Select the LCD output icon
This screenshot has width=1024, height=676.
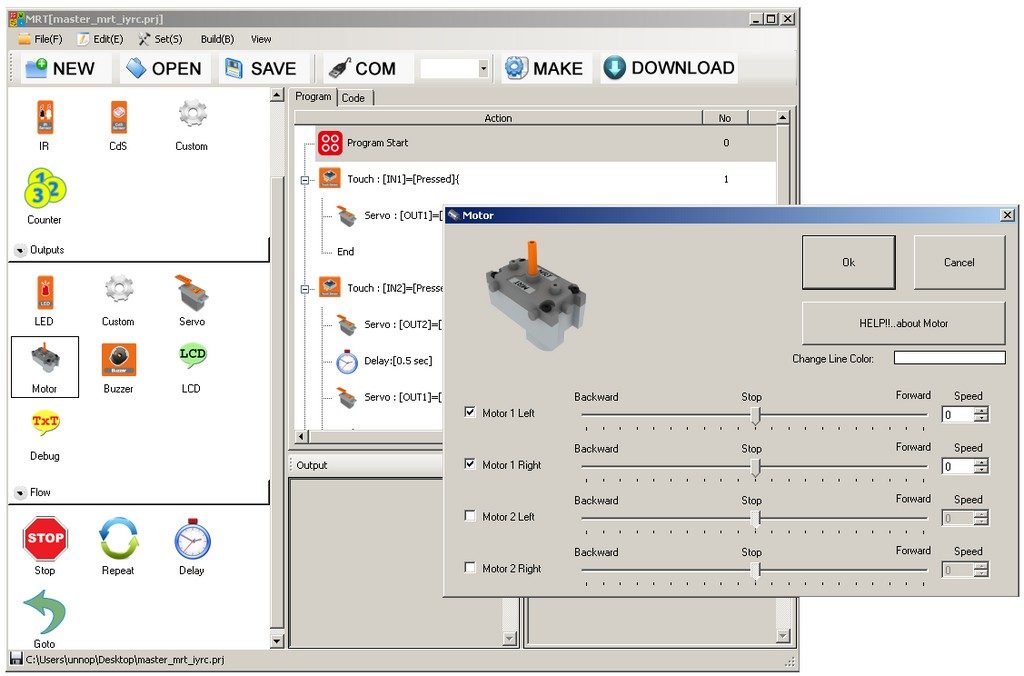[192, 357]
